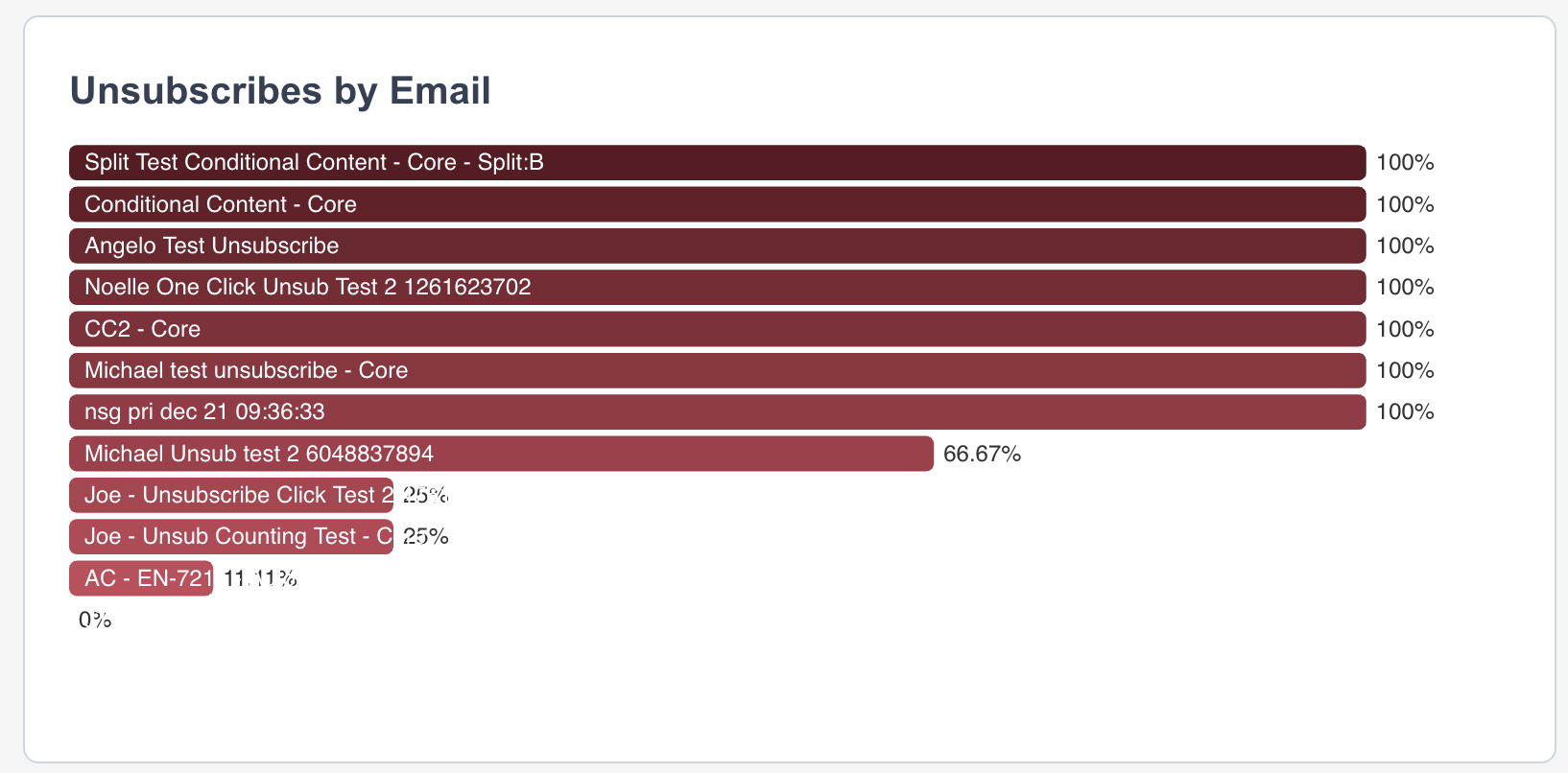Select Noelle One Click Unsub Test bar
Viewport: 1568px width, 773px height.
pyautogui.click(x=717, y=288)
